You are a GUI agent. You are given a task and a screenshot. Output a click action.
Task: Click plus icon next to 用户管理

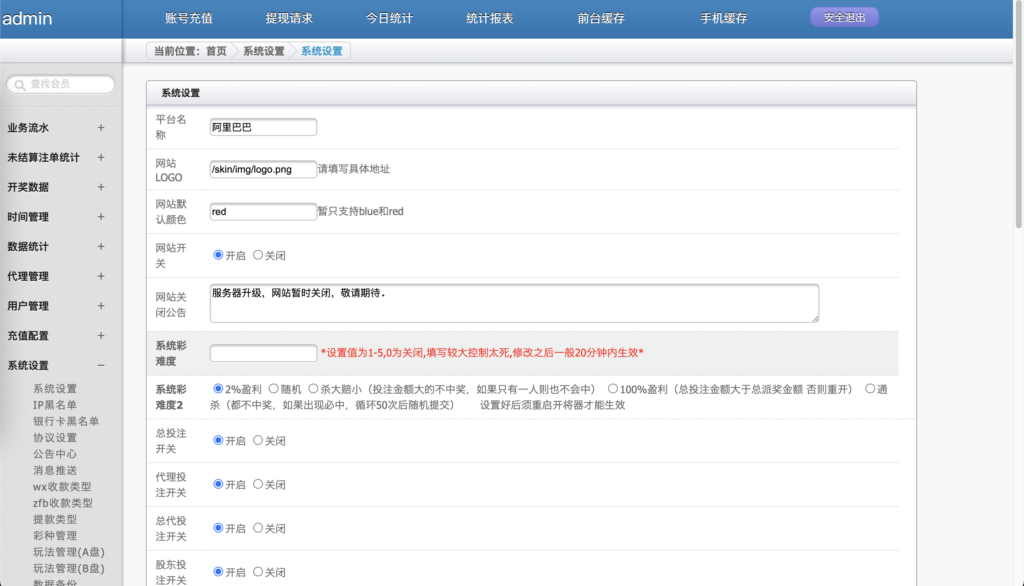tap(100, 306)
